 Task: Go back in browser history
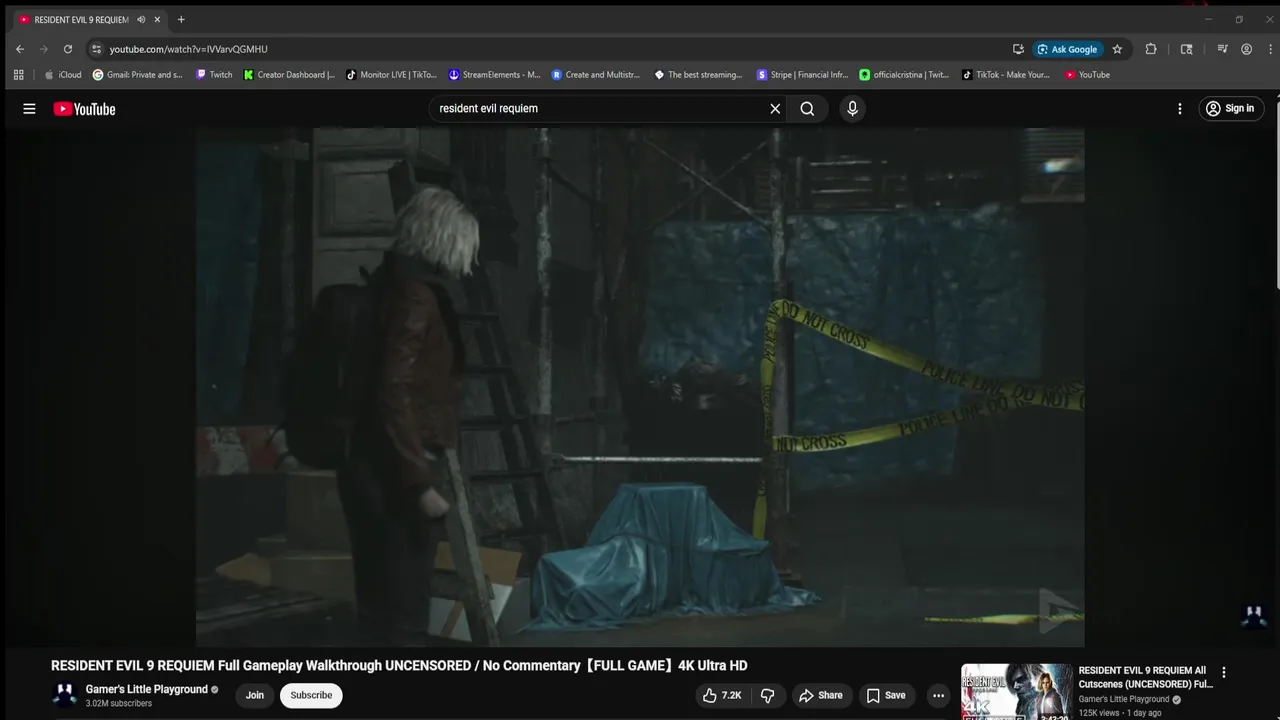[19, 49]
